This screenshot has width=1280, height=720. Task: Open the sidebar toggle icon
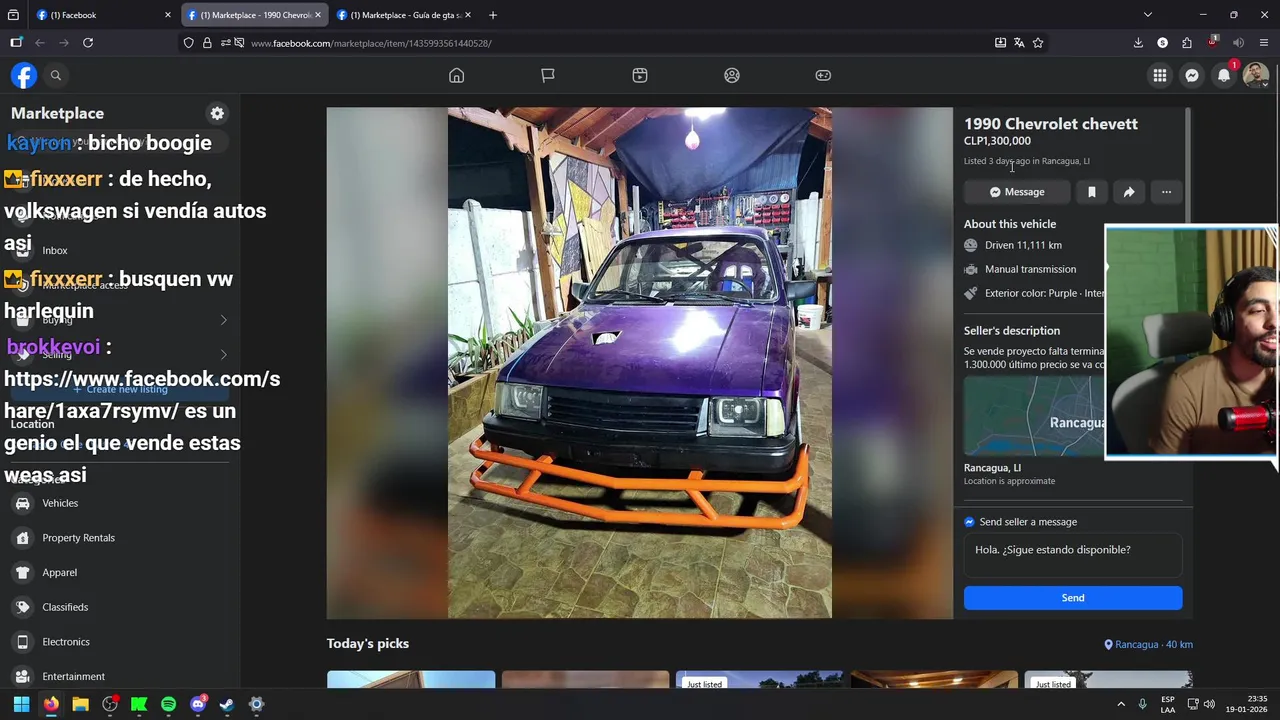[x=16, y=43]
